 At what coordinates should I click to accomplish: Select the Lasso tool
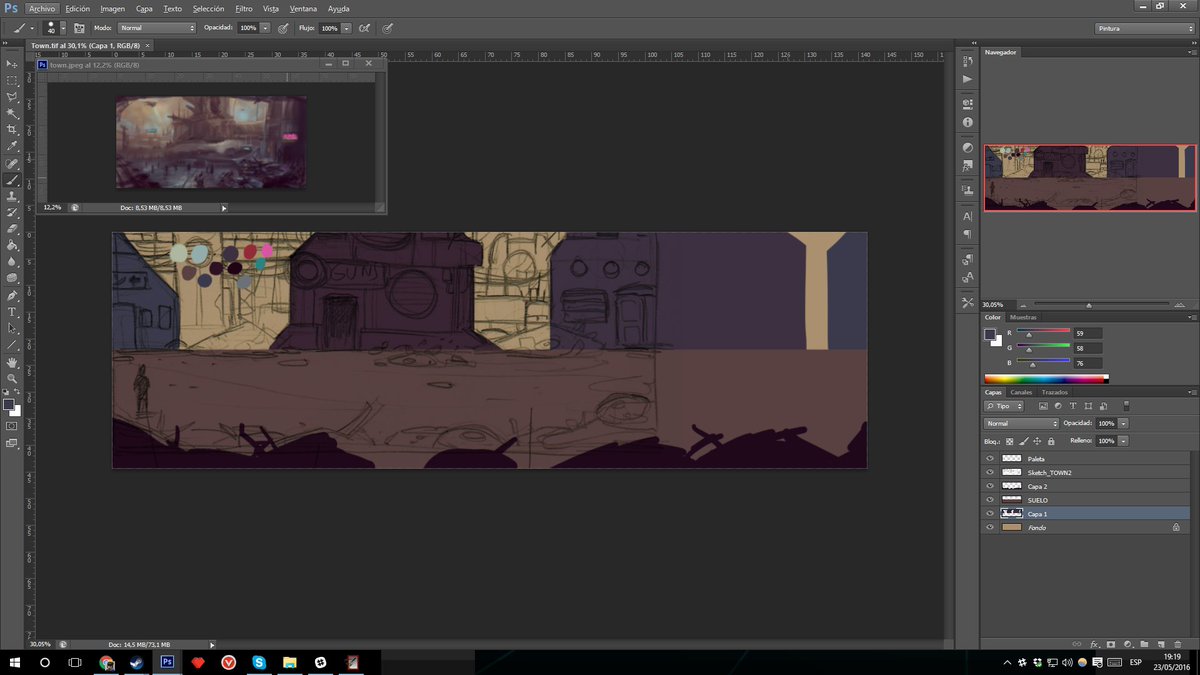(x=12, y=97)
